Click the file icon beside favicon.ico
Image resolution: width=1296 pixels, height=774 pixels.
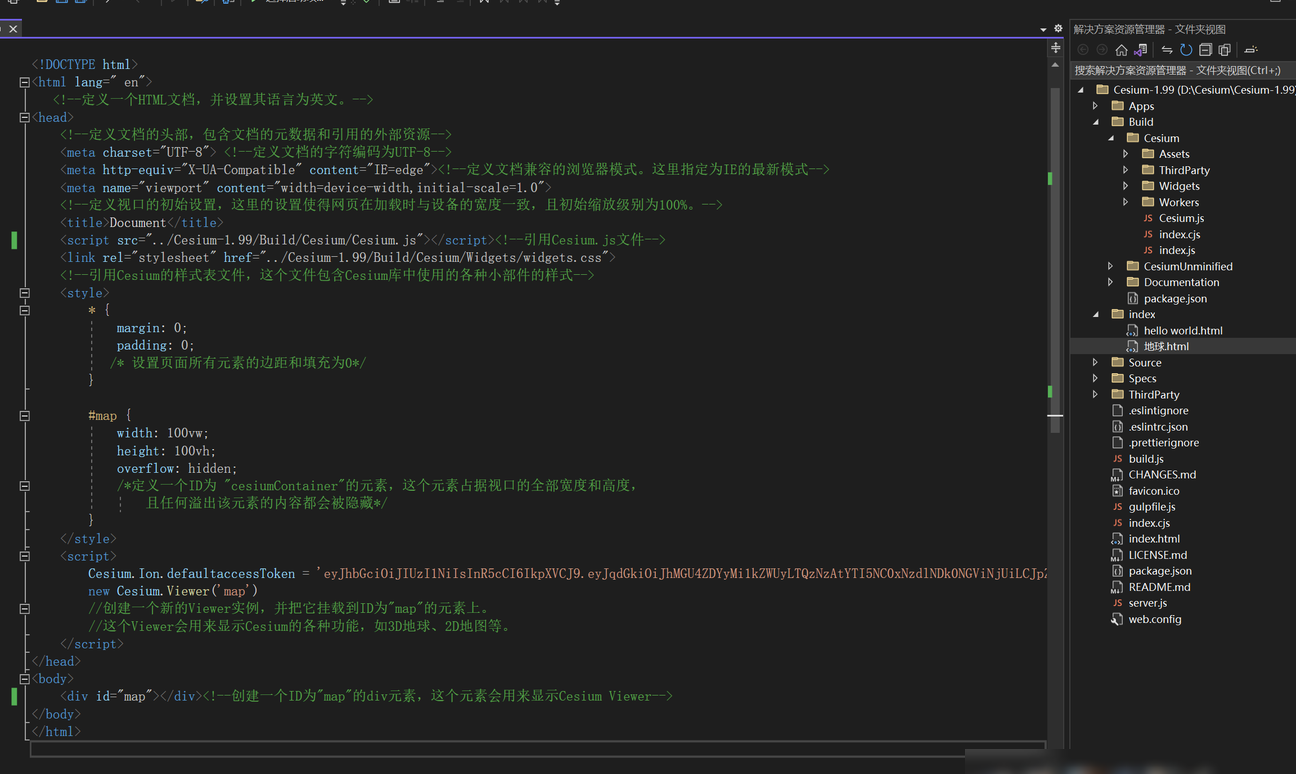coord(1118,491)
